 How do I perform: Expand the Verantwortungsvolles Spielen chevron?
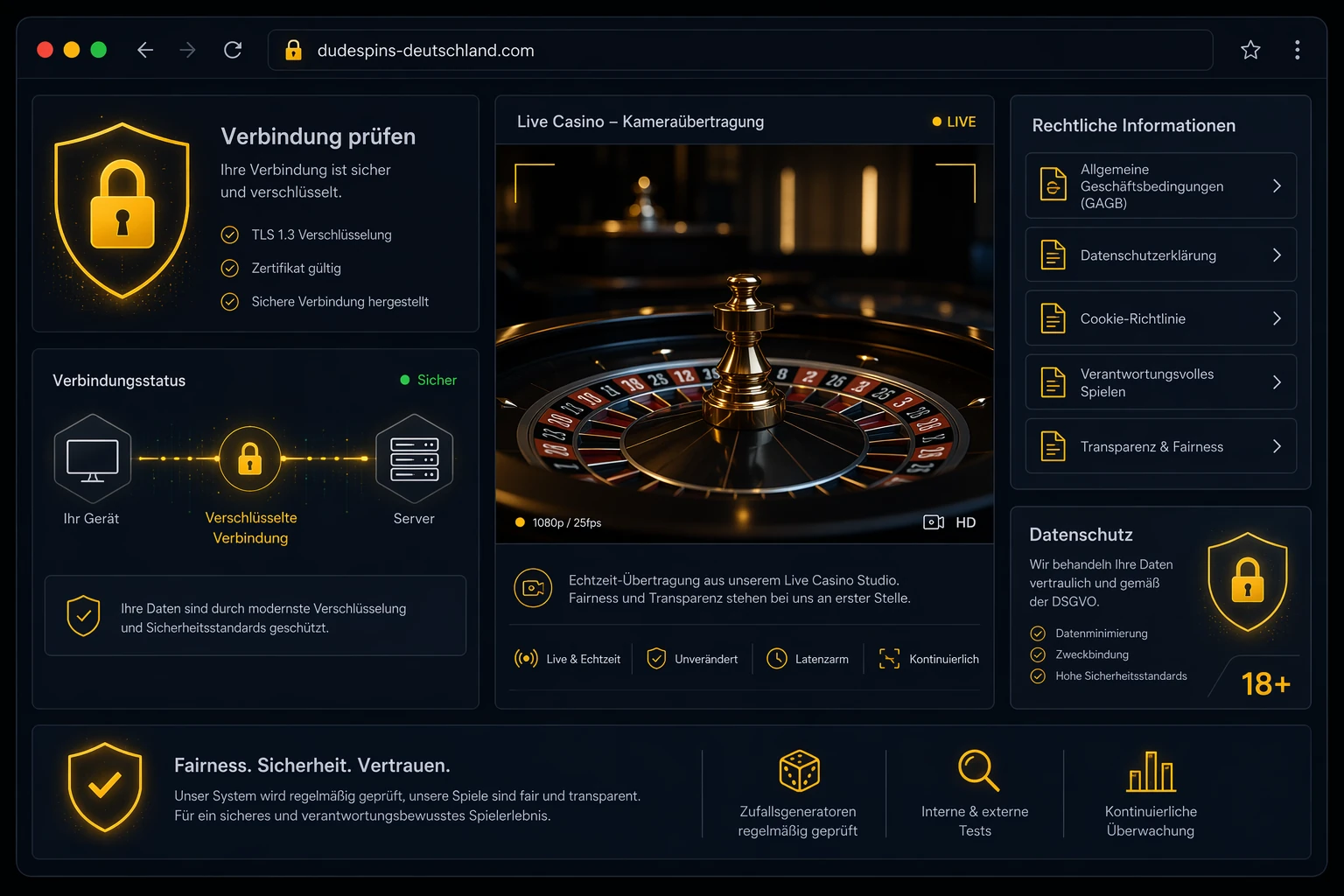coord(1277,382)
